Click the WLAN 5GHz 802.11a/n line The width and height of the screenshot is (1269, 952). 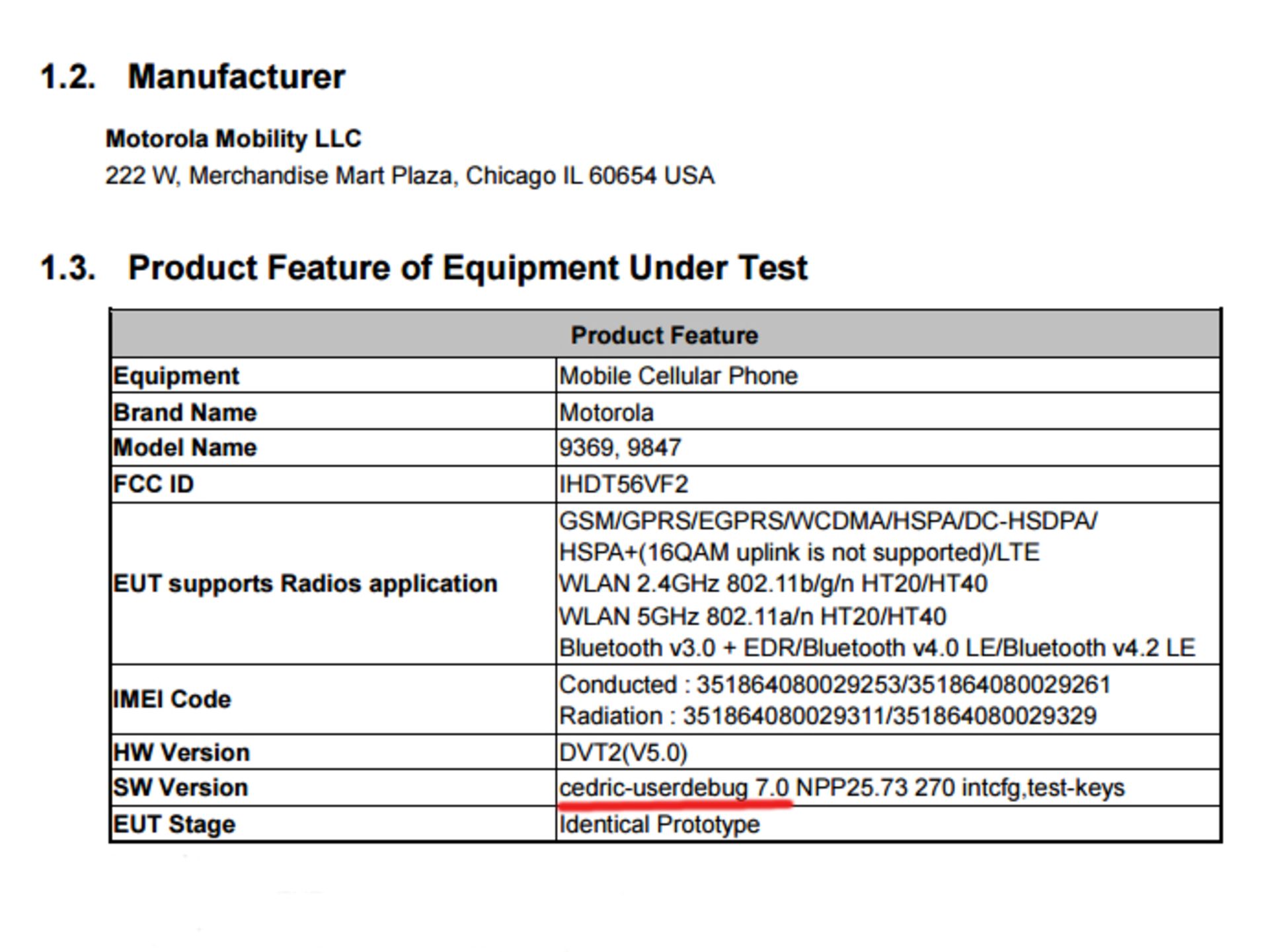point(752,616)
